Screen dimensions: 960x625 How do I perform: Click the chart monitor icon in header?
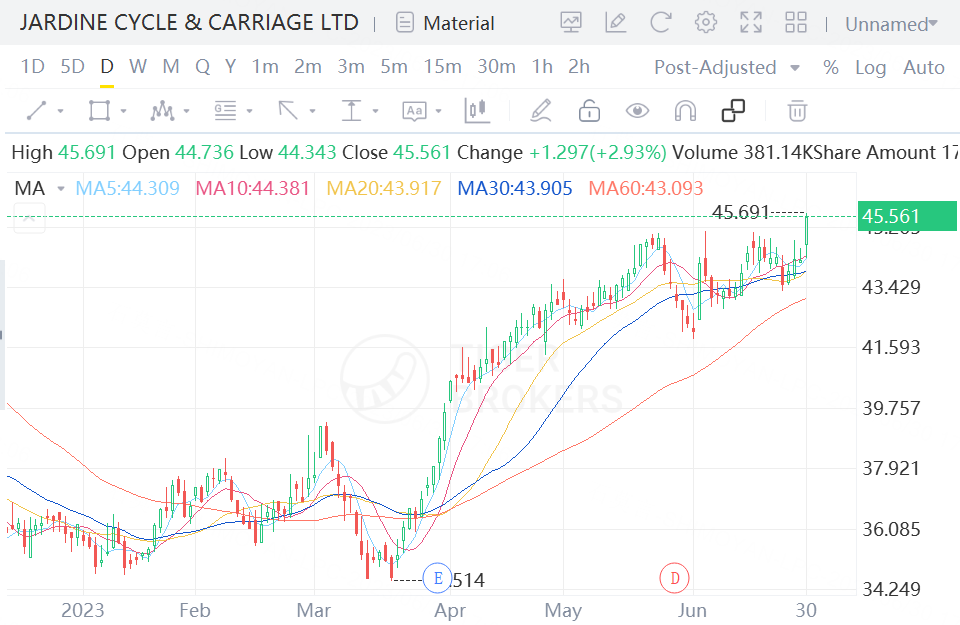(571, 23)
